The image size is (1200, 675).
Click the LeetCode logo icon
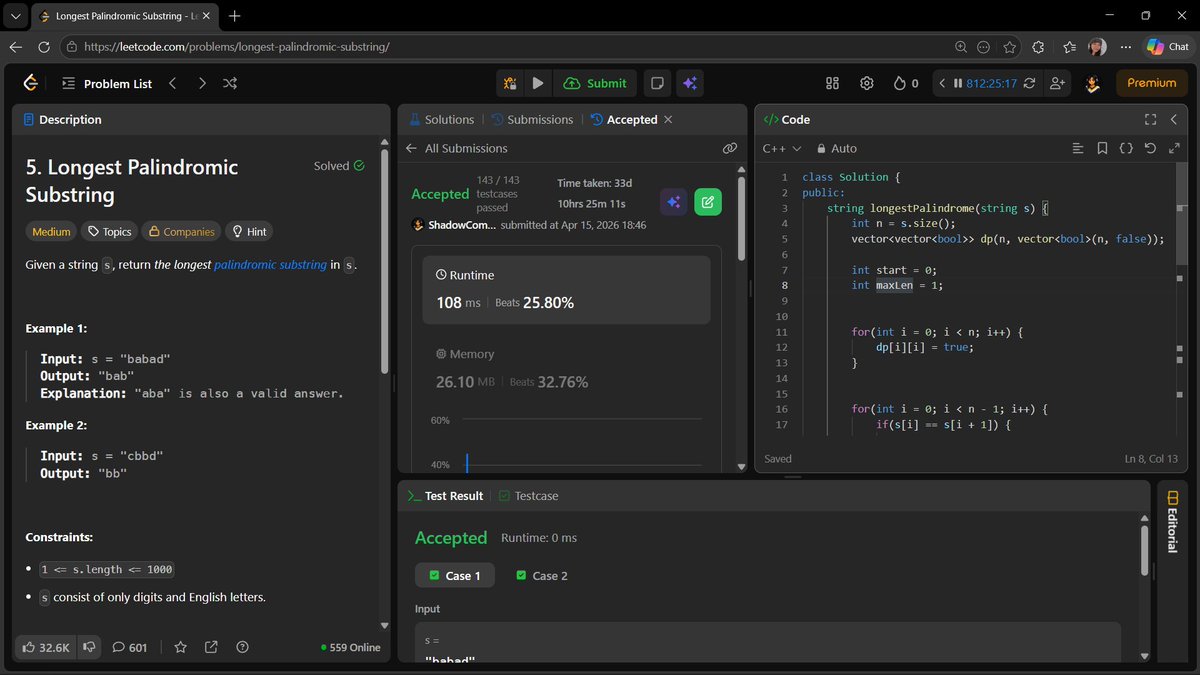tap(31, 83)
